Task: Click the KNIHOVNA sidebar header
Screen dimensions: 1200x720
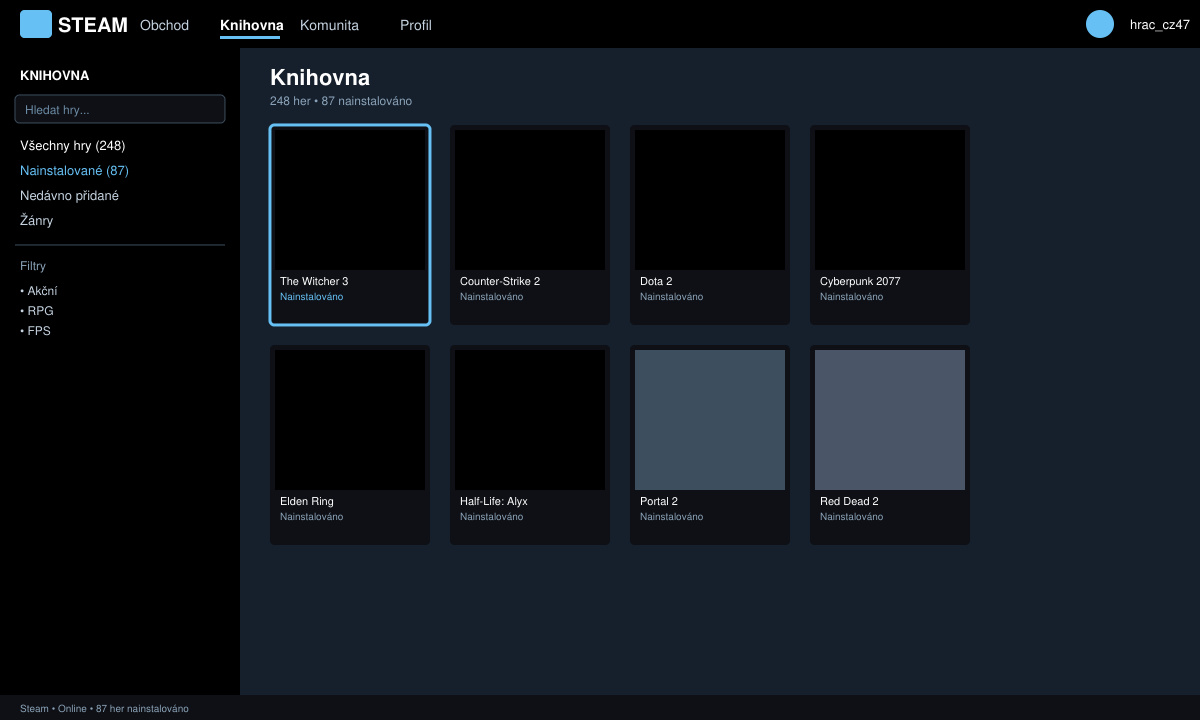Action: click(55, 76)
